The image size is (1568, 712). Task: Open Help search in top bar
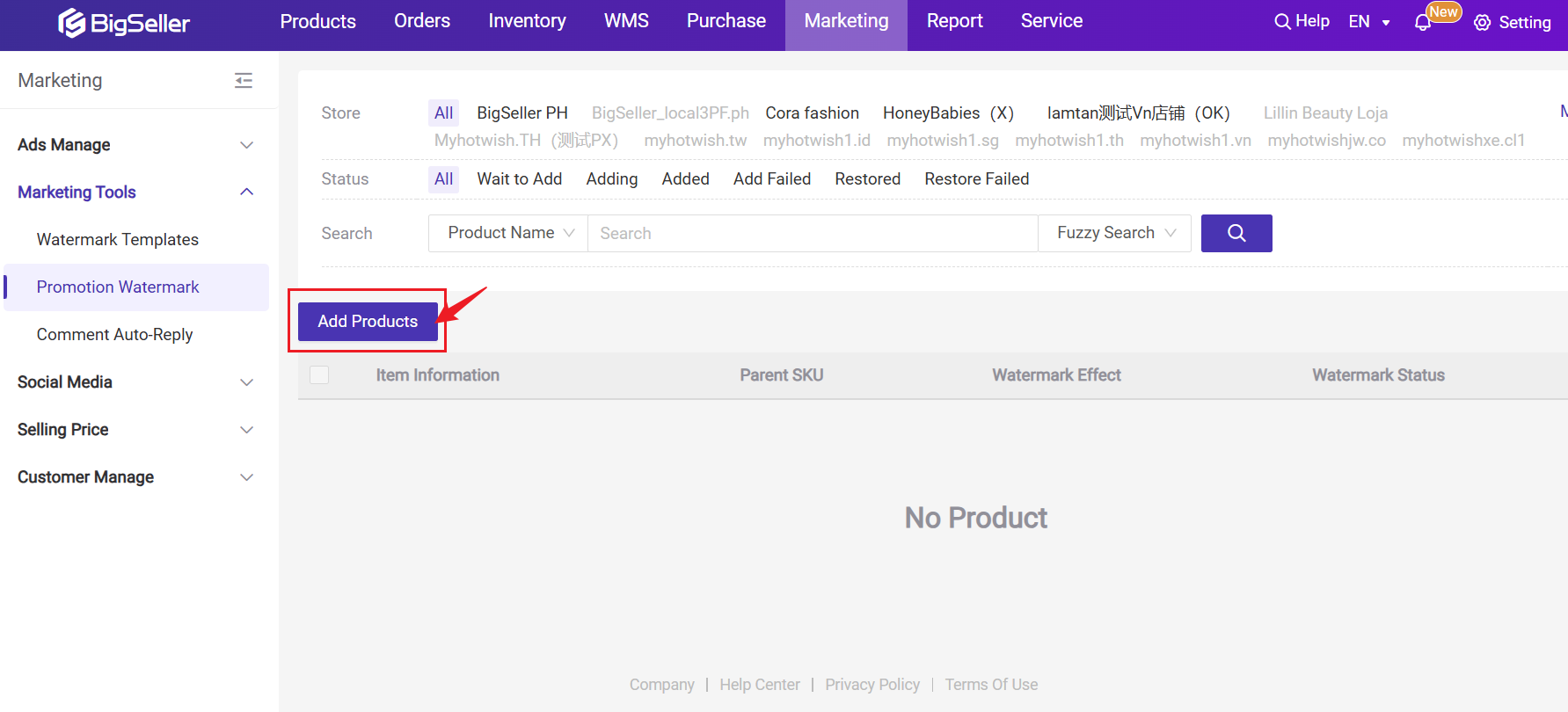coord(1302,21)
